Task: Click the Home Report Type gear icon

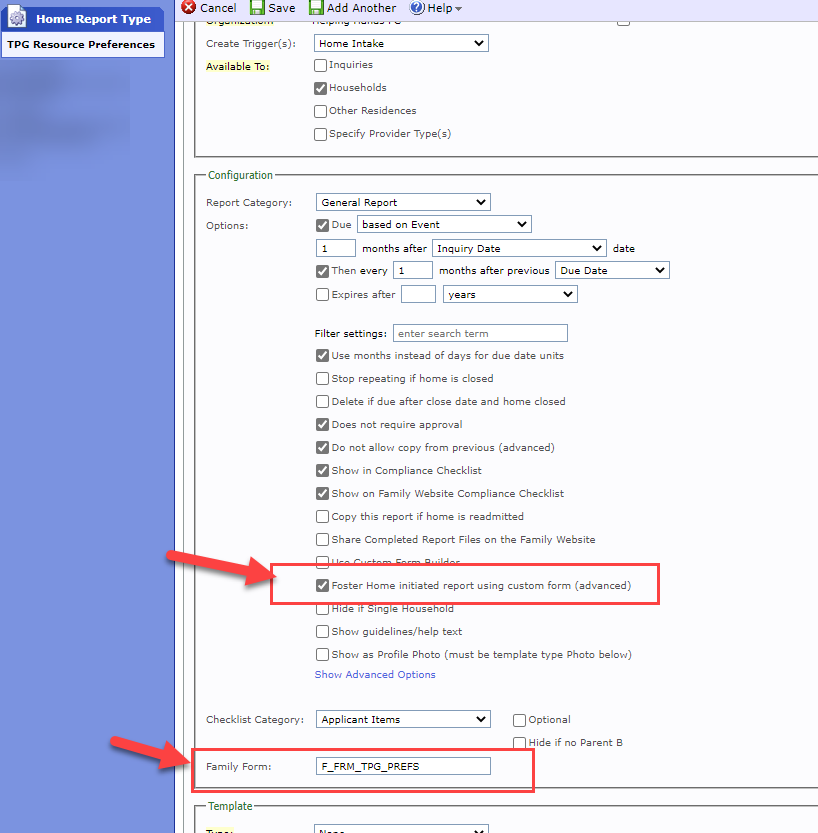Action: coord(17,18)
